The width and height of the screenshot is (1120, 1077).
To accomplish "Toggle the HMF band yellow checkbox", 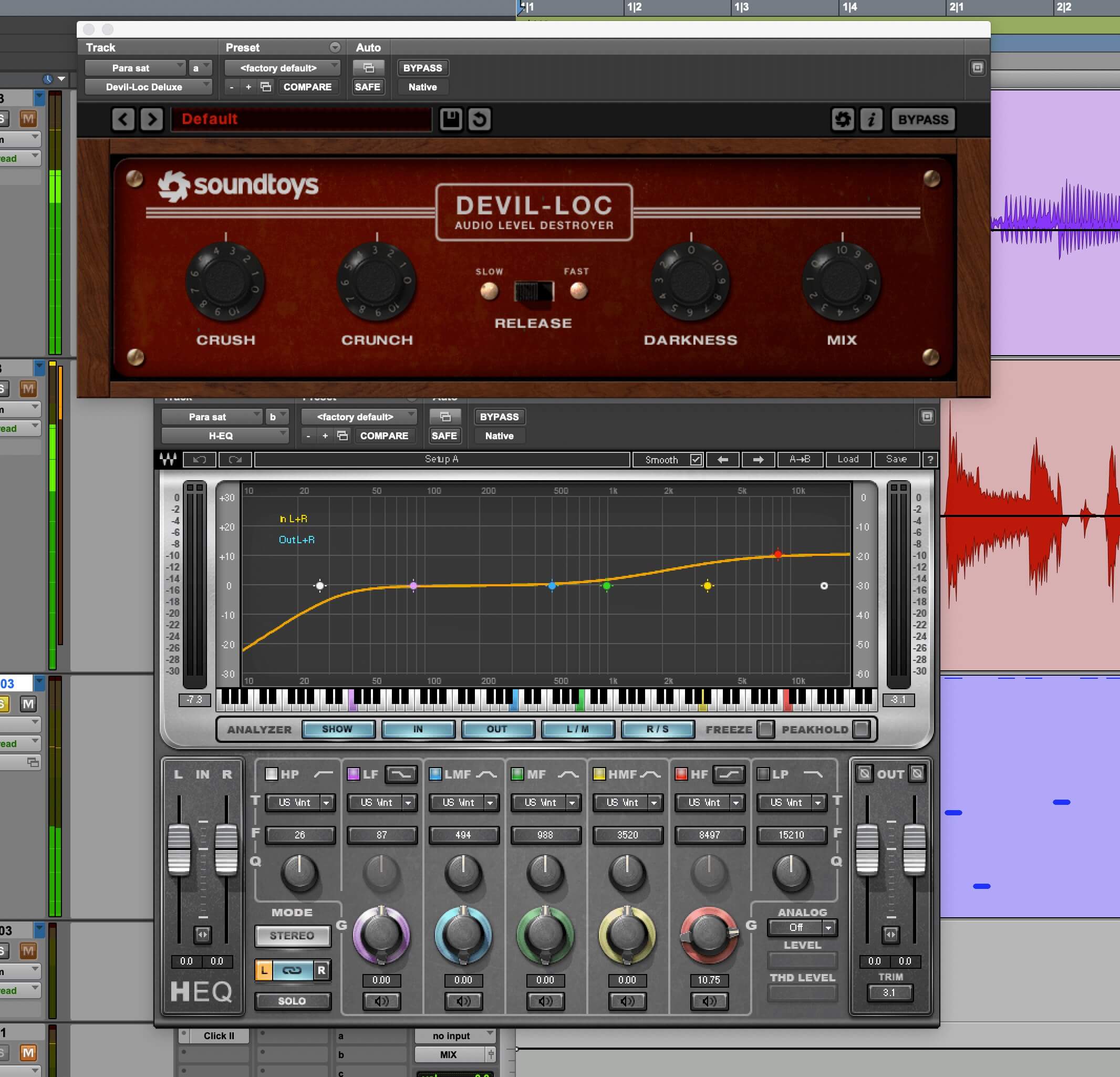I will click(599, 774).
